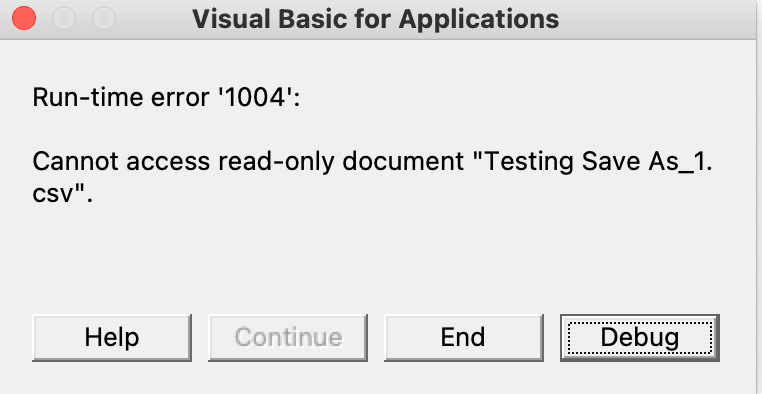Click the words 'Run-time' in the error heading

click(89, 98)
